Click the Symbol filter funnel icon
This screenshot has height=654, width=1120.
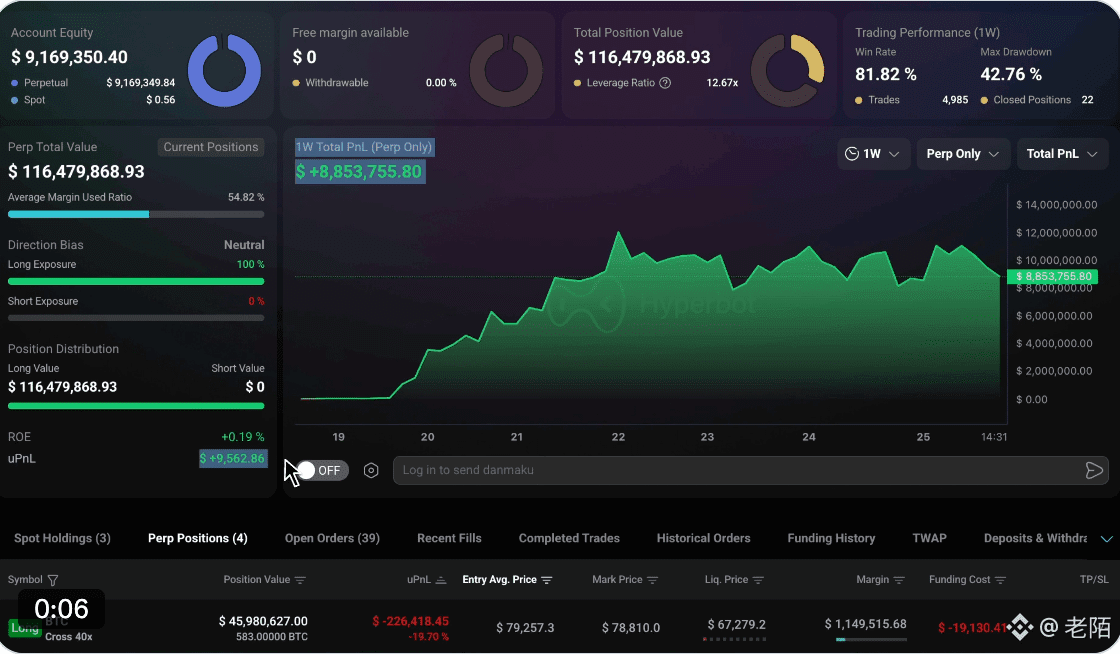click(x=53, y=580)
